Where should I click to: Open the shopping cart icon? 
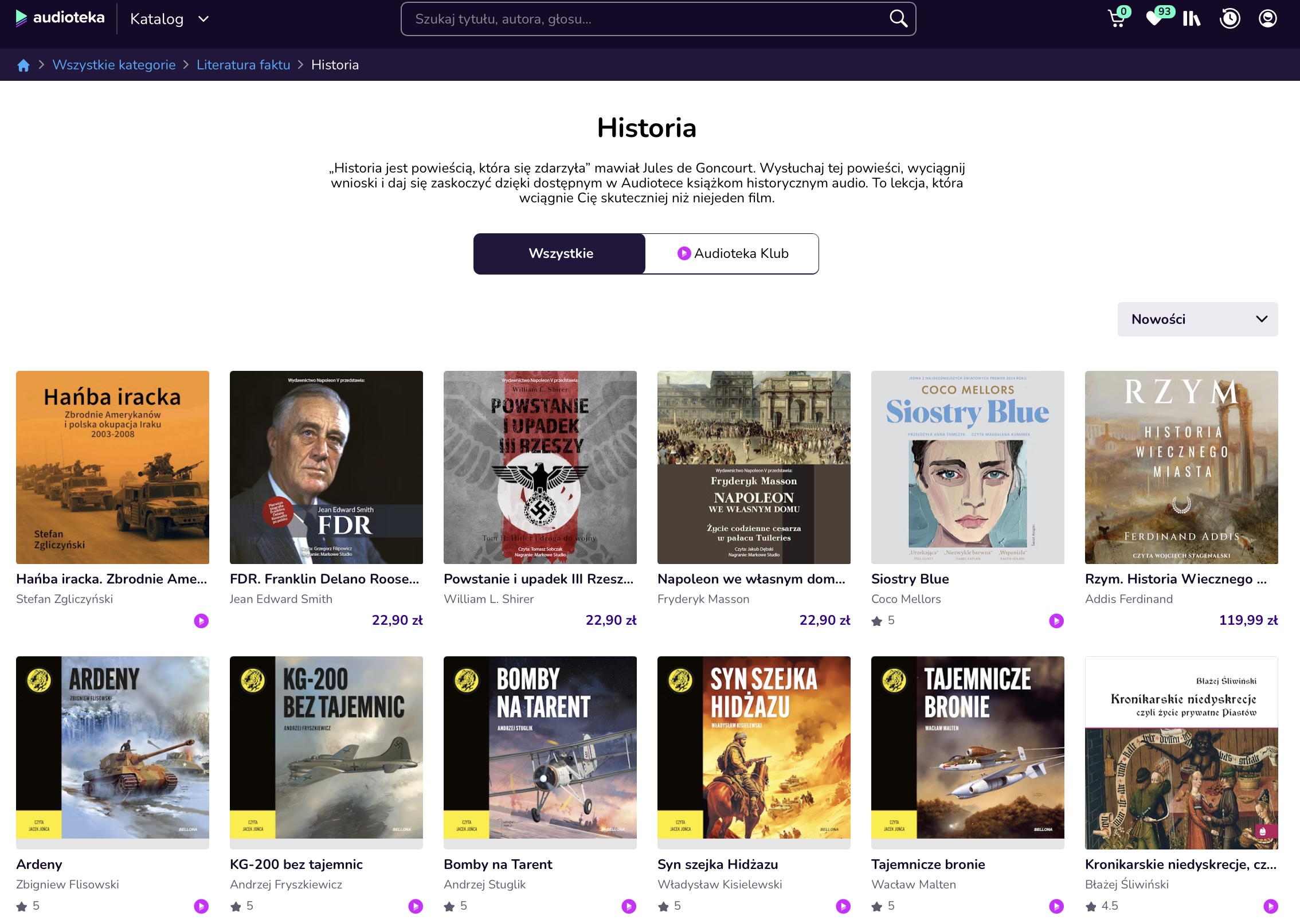1116,19
